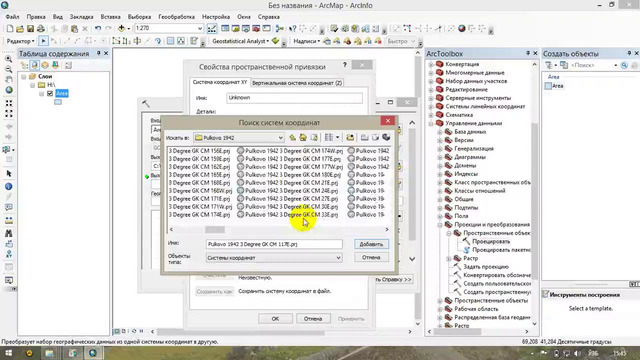The width and height of the screenshot is (640, 360).
Task: Collapse the Проекции и преобразования toolset
Action: [440, 225]
